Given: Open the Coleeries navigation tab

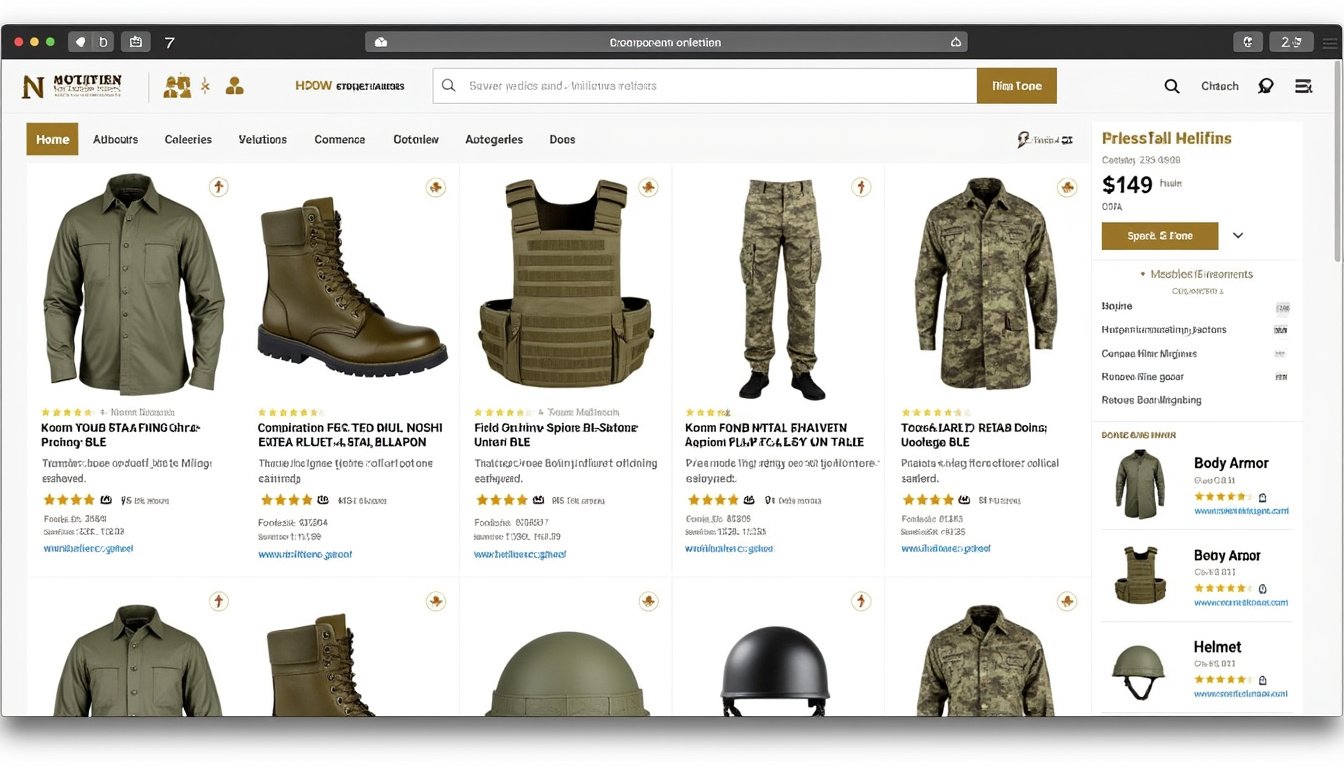Looking at the screenshot, I should pyautogui.click(x=188, y=140).
